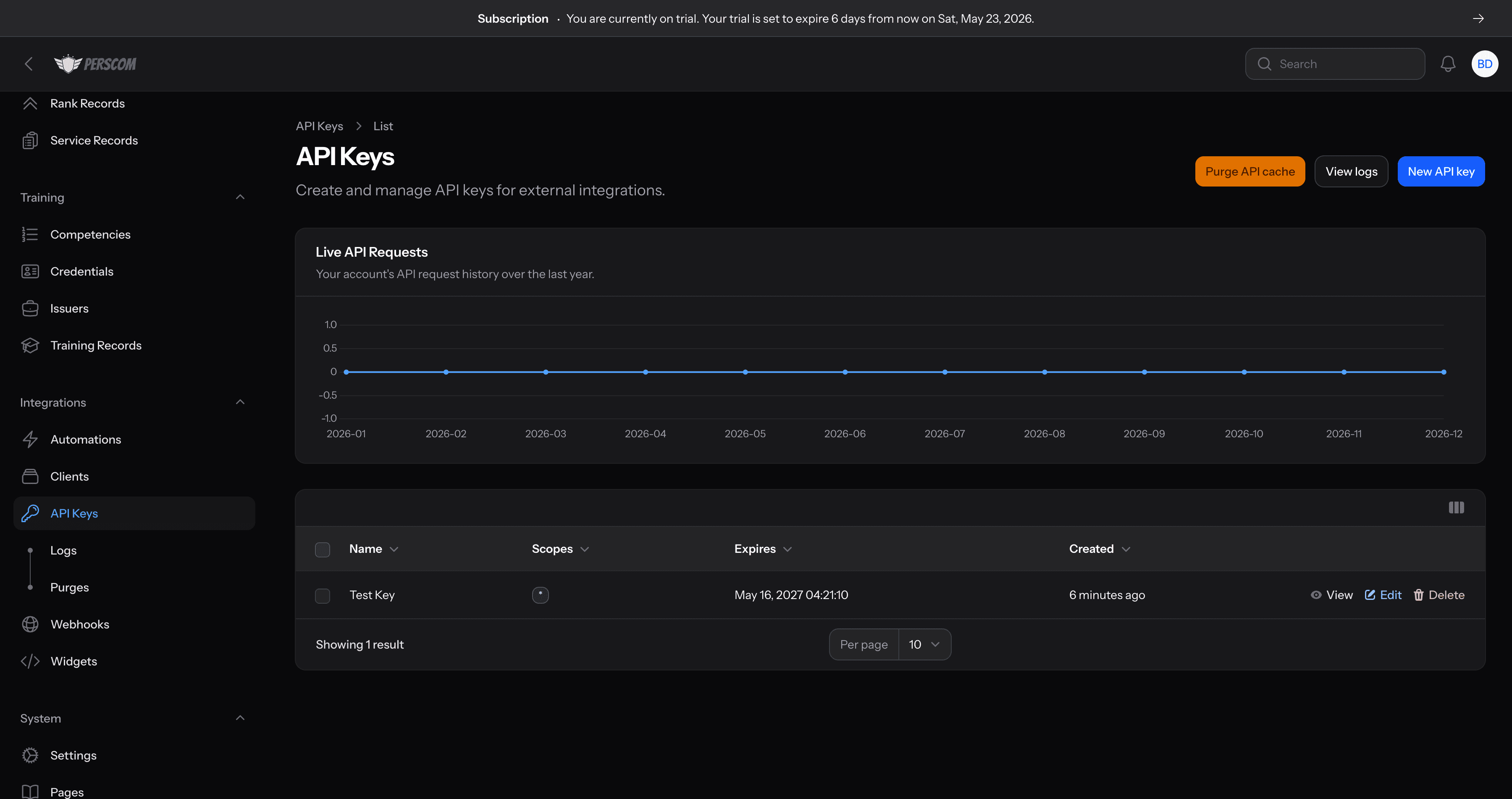The width and height of the screenshot is (1512, 799).
Task: Check the Test Key row checkbox
Action: click(x=322, y=596)
